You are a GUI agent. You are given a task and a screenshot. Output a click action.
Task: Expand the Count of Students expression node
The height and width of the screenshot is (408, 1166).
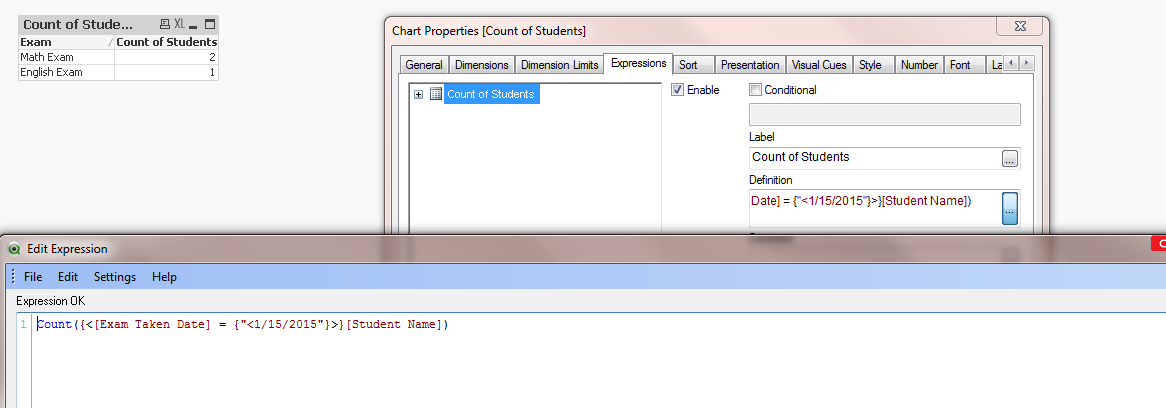418,94
